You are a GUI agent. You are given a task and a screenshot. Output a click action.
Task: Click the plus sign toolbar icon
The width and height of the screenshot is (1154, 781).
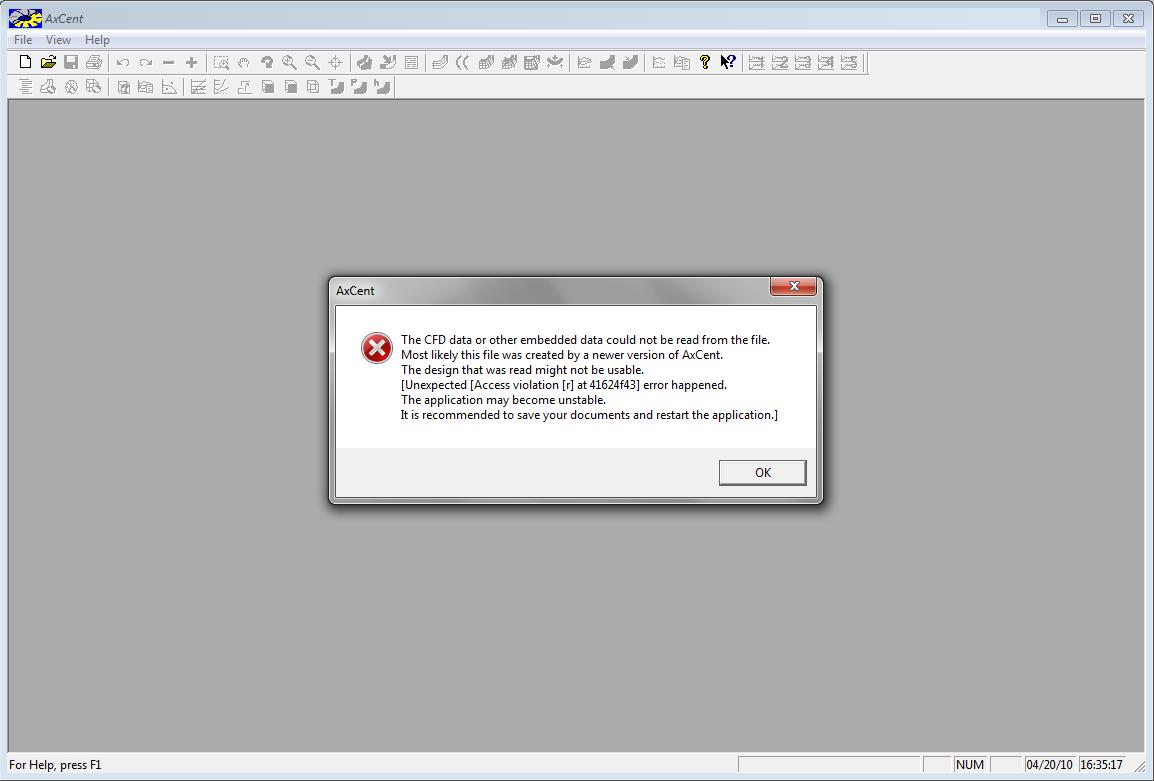tap(191, 63)
